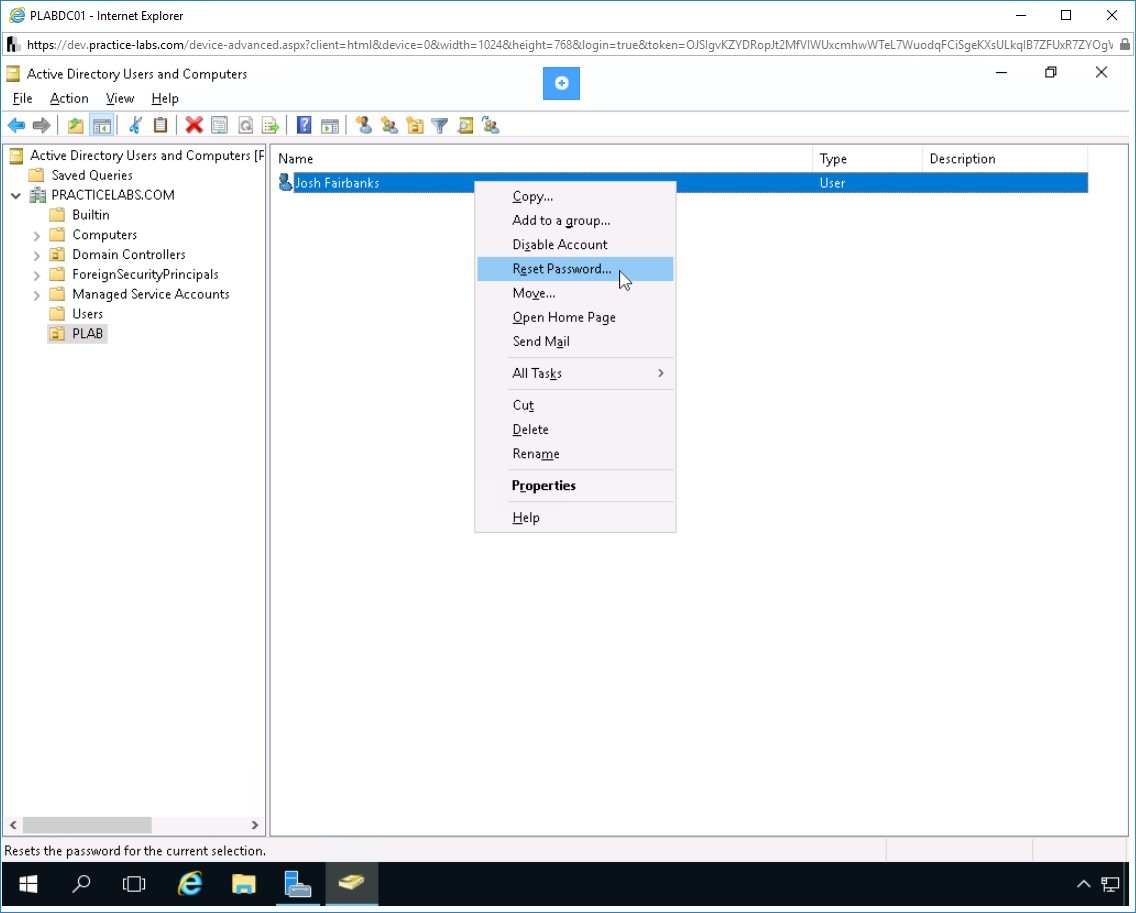
Task: Click the network icon in system tray
Action: [x=1110, y=884]
